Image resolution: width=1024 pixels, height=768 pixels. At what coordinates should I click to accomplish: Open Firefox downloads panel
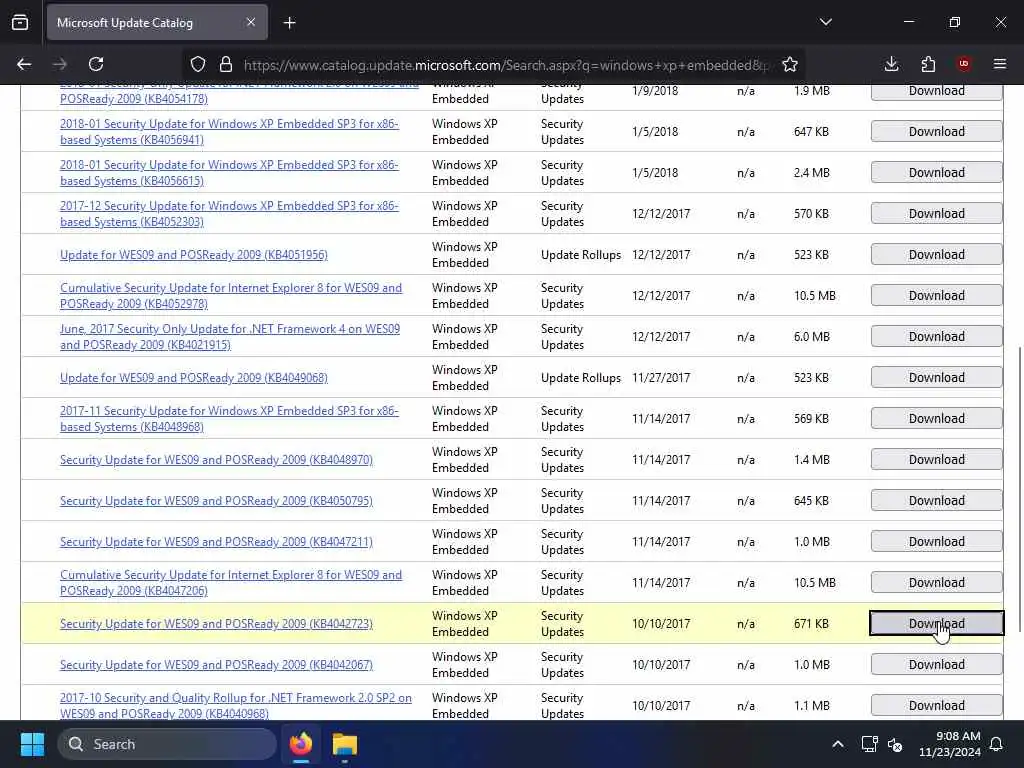point(891,64)
